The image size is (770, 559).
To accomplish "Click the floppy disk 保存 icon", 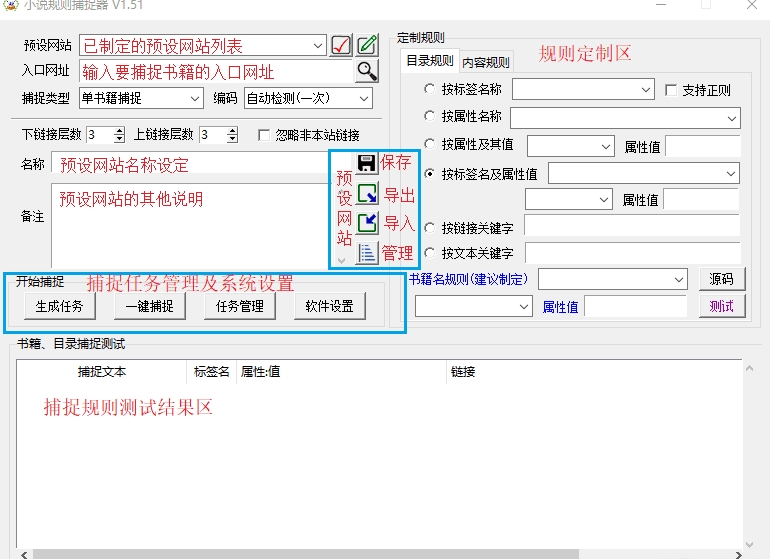I will [x=366, y=163].
